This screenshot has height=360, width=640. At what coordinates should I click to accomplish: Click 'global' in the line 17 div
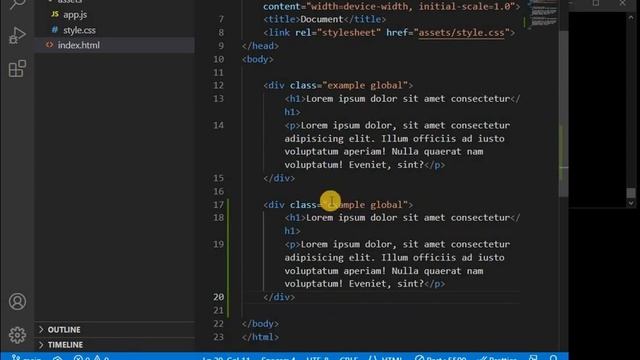pyautogui.click(x=386, y=204)
